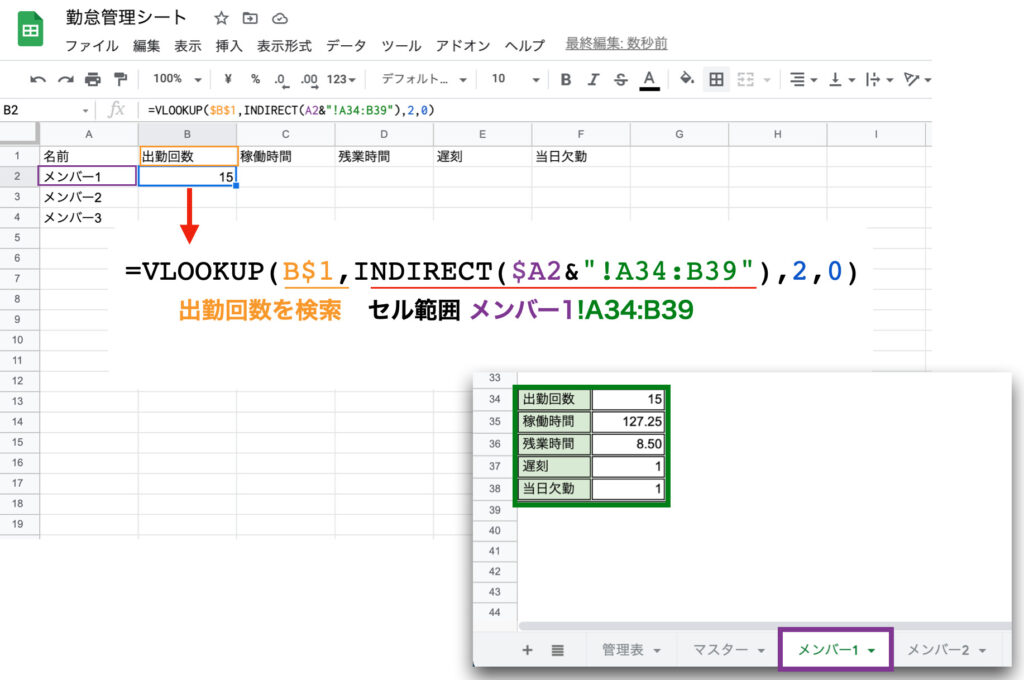This screenshot has width=1024, height=680.
Task: Format as percent
Action: 255,79
